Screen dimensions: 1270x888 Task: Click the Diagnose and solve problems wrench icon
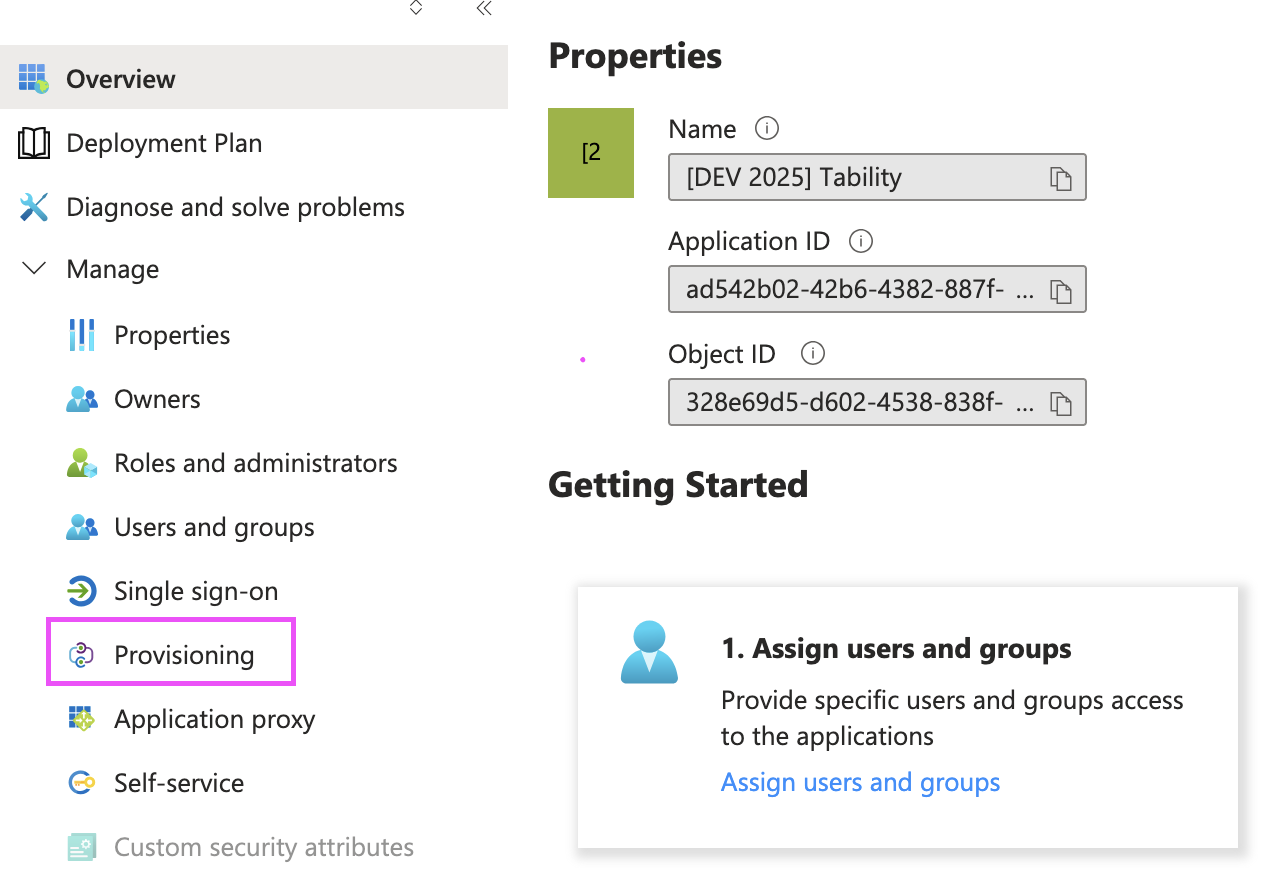point(34,207)
